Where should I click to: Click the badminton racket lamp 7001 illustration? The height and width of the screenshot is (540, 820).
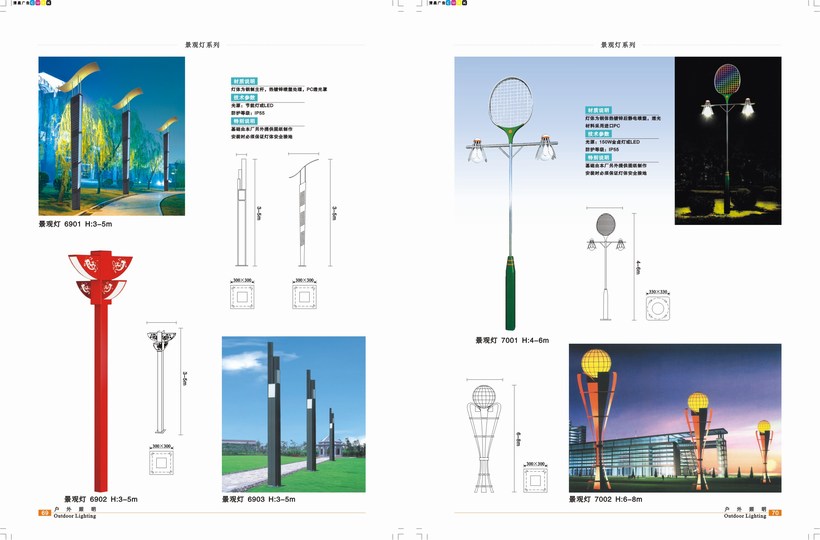point(510,200)
